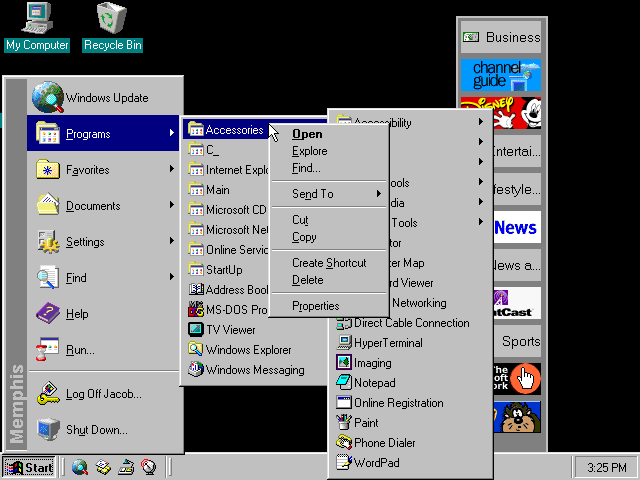Image resolution: width=640 pixels, height=480 pixels.
Task: Click the 3:25 PM taskbar clock
Action: [x=606, y=467]
